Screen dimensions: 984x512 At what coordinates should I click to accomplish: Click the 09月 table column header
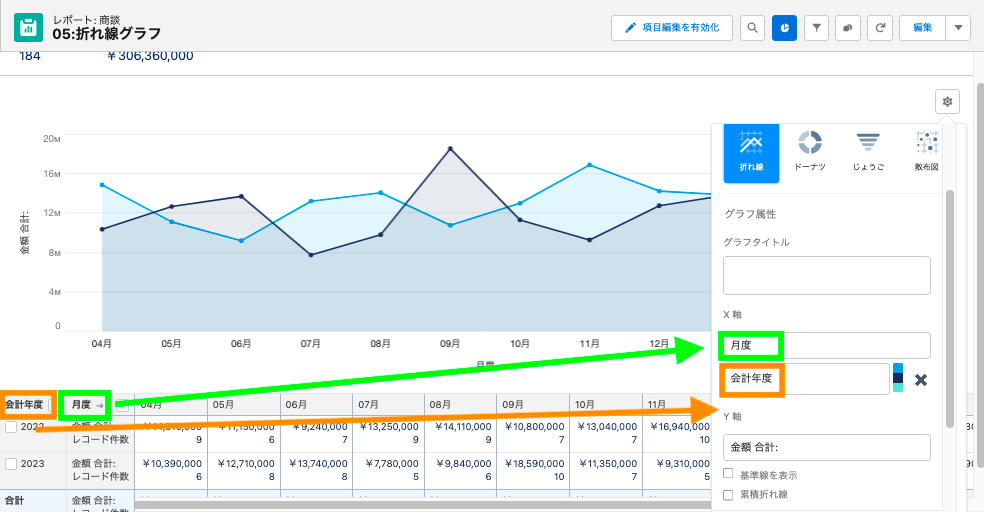[x=533, y=405]
